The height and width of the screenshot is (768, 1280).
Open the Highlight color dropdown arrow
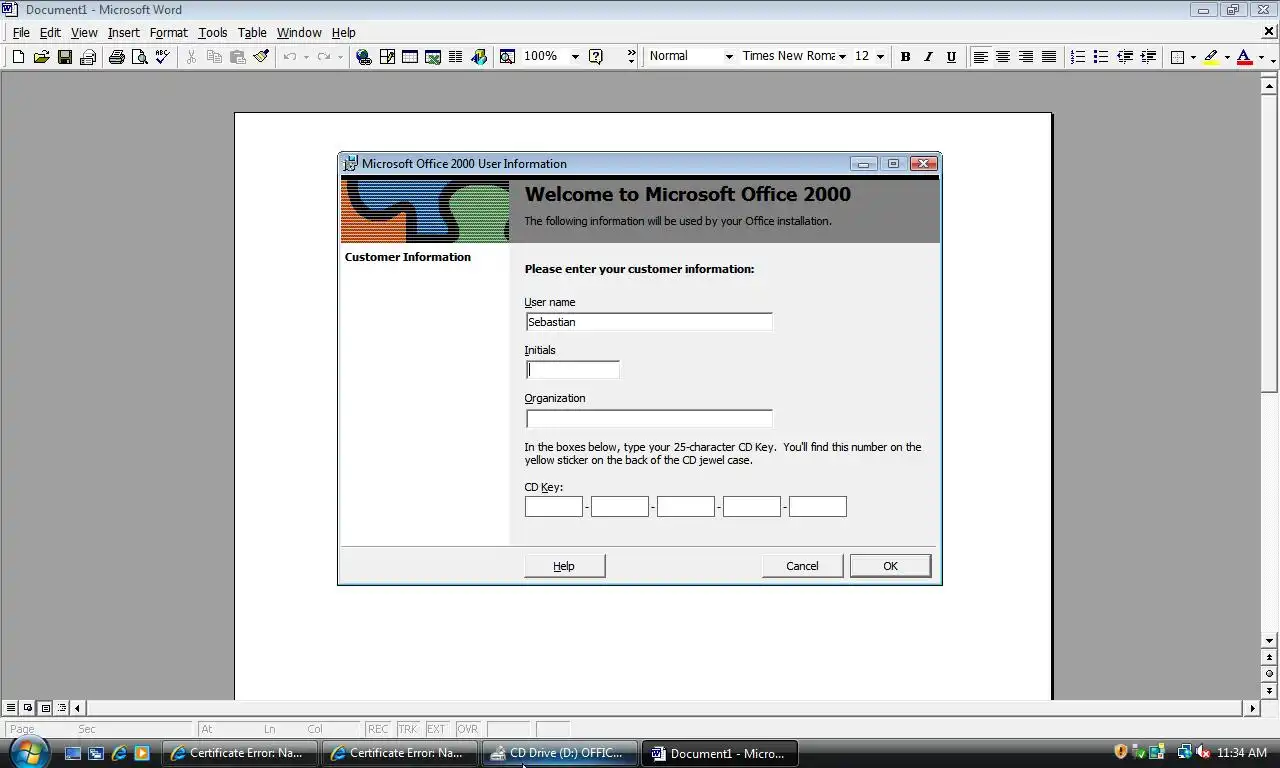coord(1227,57)
